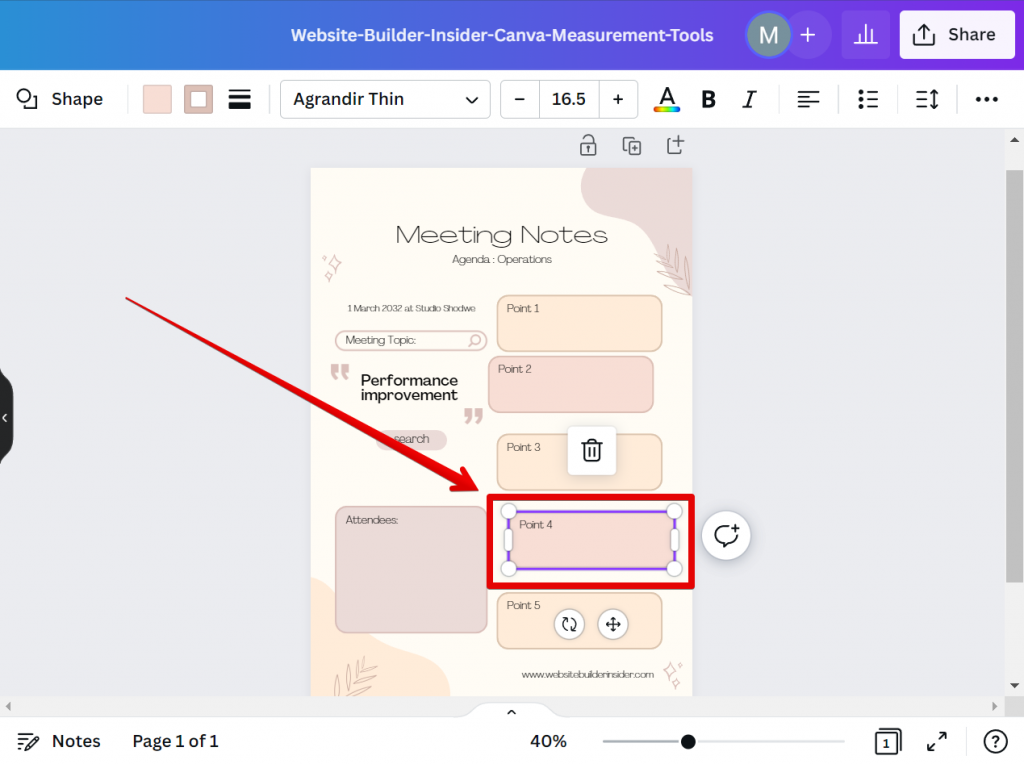Click the rotate handle icon on the canvas
The height and width of the screenshot is (764, 1024).
[569, 623]
